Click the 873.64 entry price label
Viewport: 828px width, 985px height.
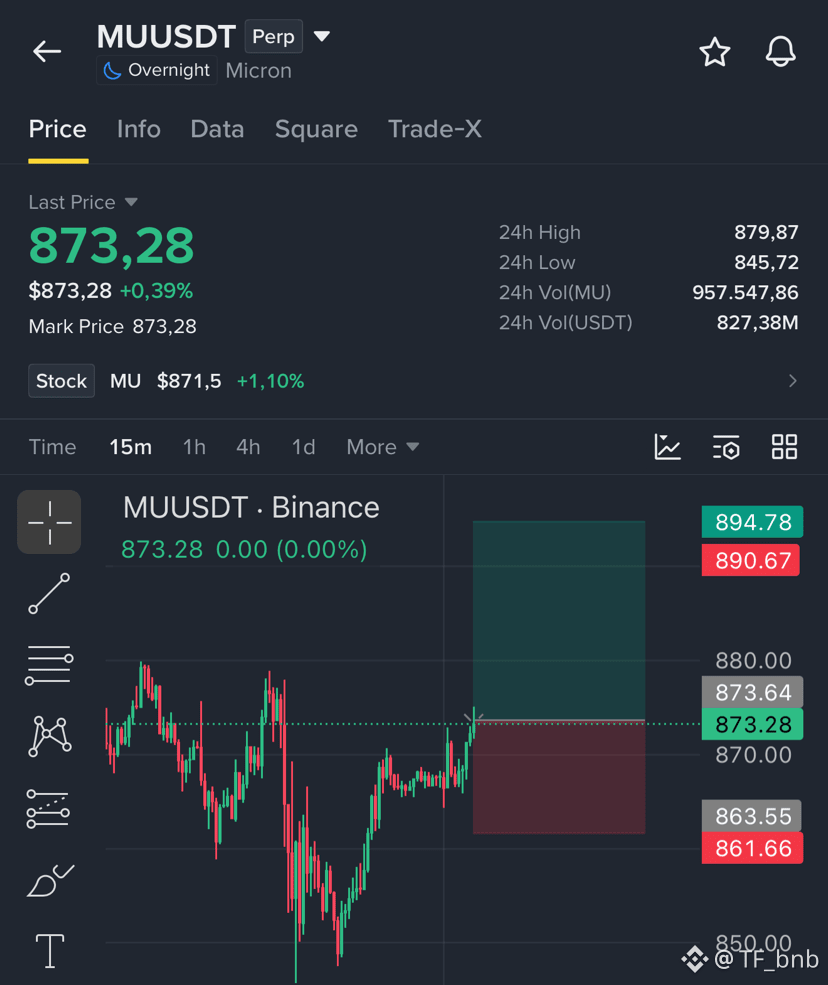pyautogui.click(x=753, y=692)
